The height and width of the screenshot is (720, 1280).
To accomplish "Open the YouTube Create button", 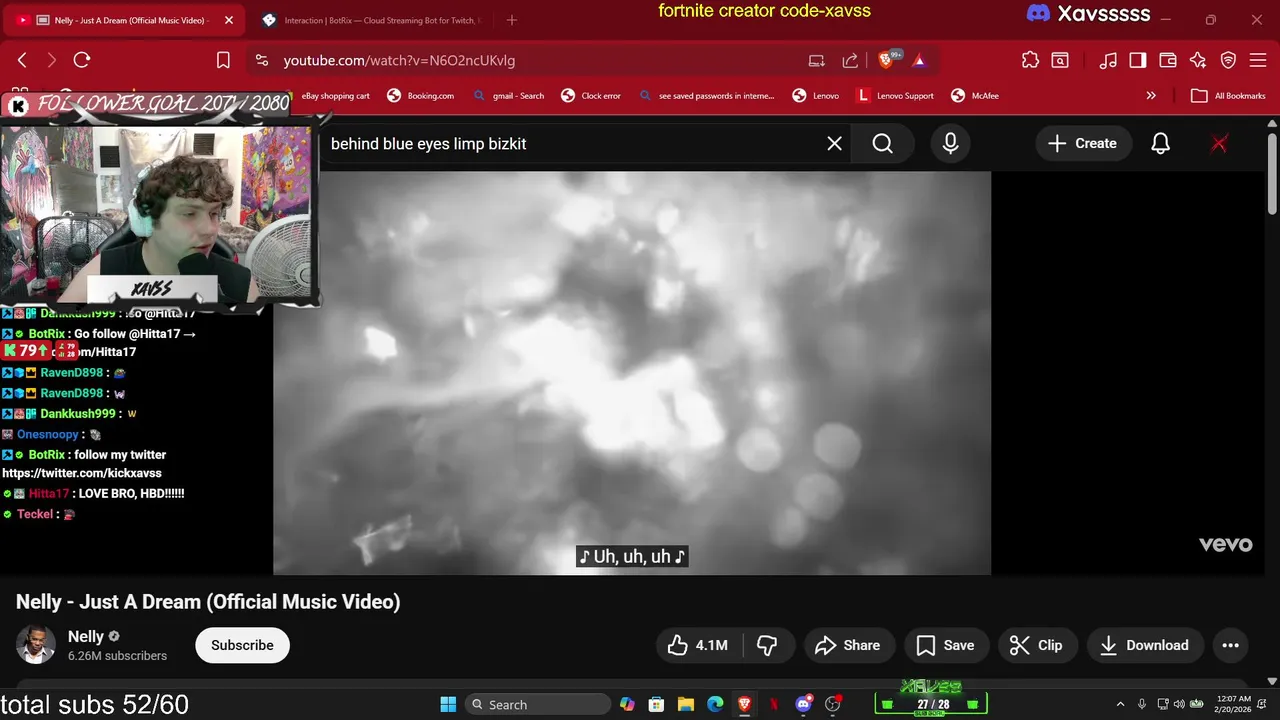I will coord(1082,143).
